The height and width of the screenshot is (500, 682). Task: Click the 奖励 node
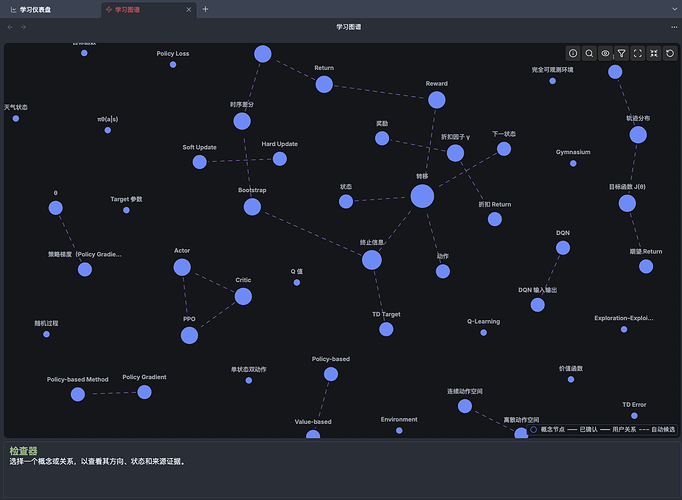[x=382, y=138]
